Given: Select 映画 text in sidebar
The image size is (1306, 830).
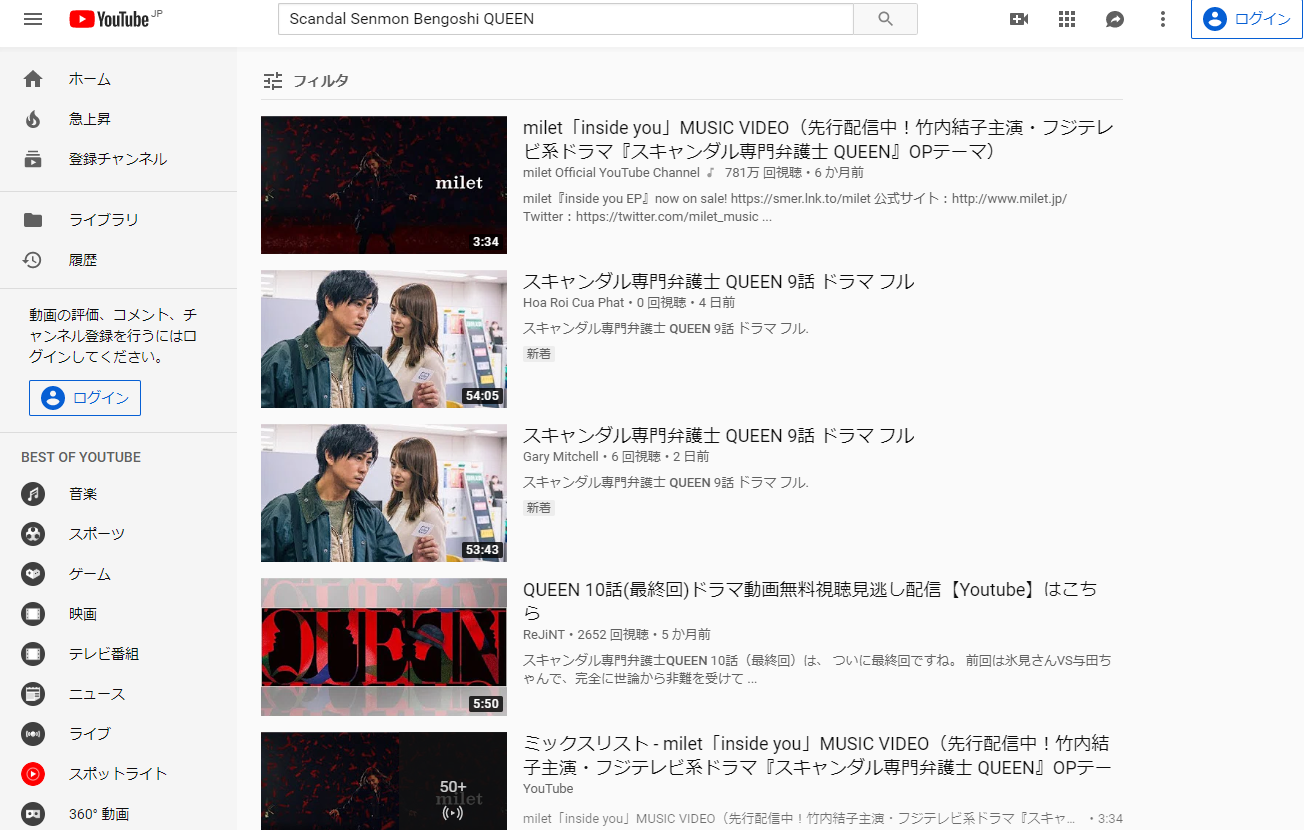Looking at the screenshot, I should click(83, 614).
